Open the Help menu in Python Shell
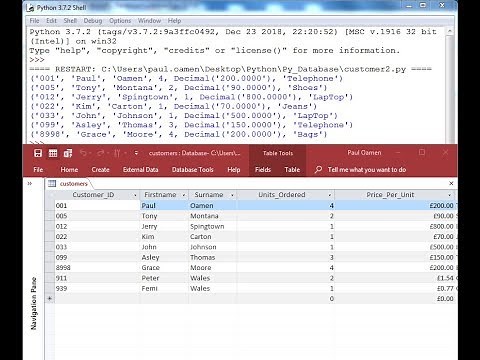Image resolution: width=480 pixels, height=360 pixels. pyautogui.click(x=174, y=21)
